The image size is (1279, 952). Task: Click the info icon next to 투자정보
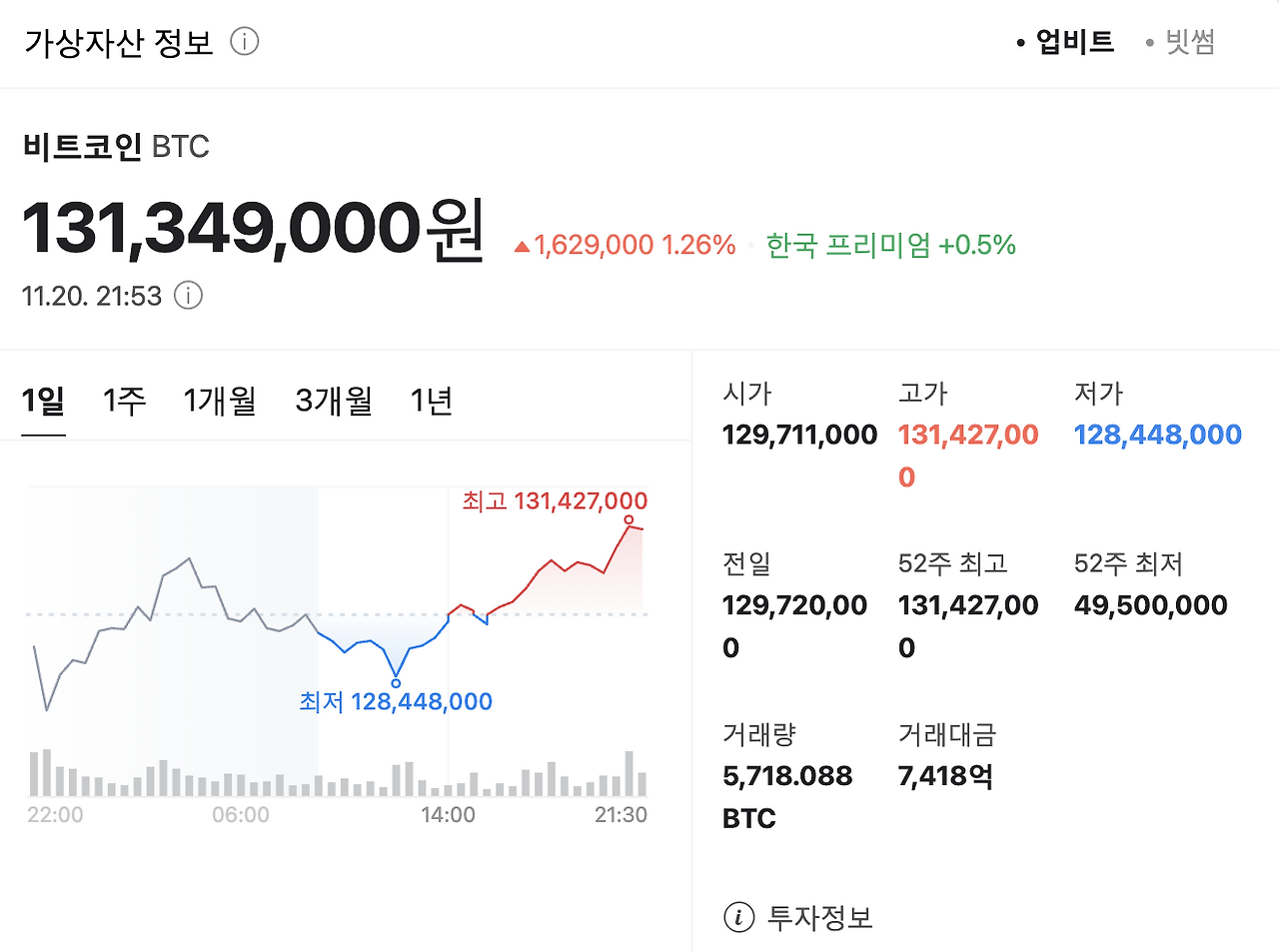click(x=737, y=917)
